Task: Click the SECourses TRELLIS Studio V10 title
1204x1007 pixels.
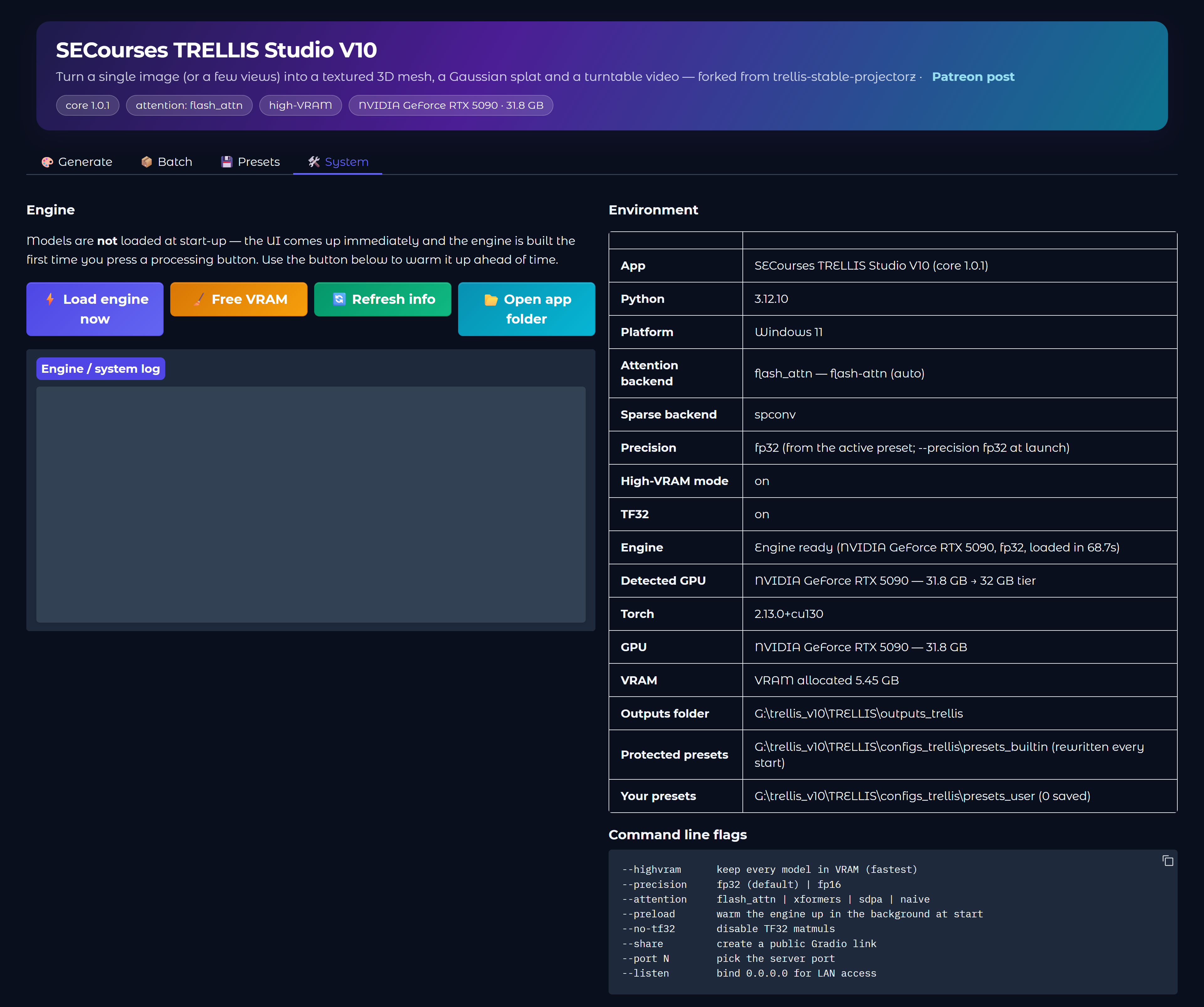Action: click(x=217, y=50)
